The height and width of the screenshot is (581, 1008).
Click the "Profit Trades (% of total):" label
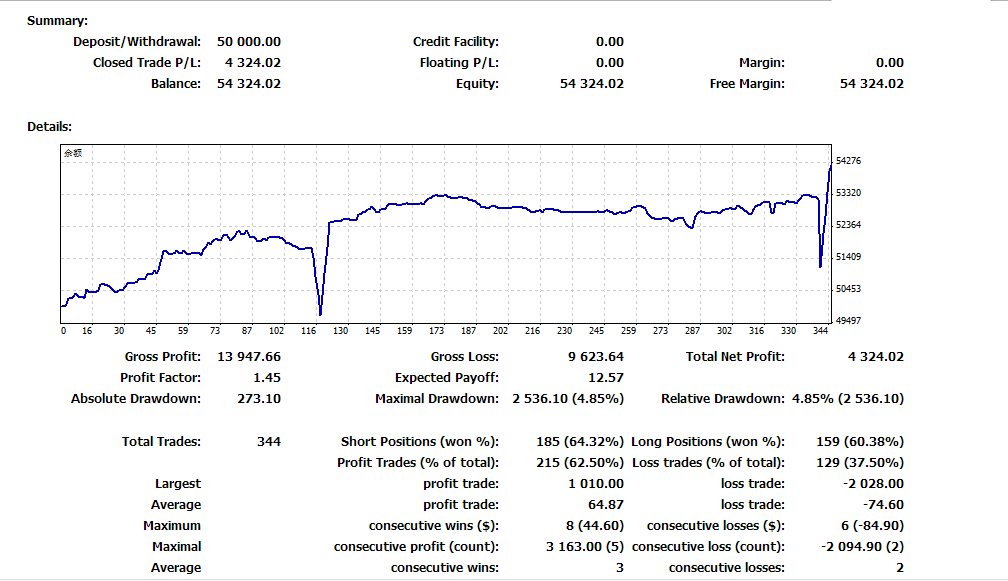[x=418, y=463]
